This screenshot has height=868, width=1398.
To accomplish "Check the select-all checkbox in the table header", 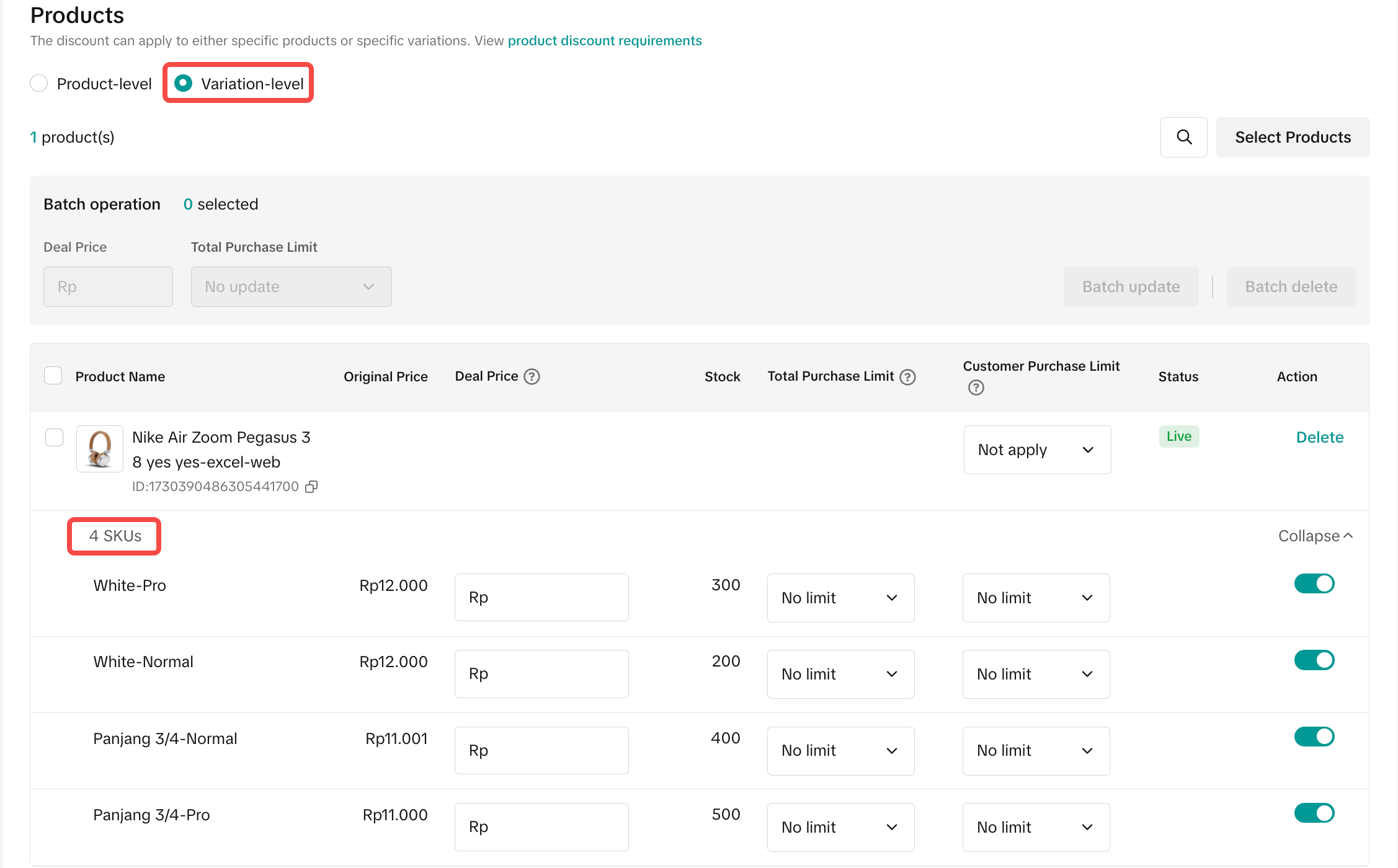I will 53,376.
